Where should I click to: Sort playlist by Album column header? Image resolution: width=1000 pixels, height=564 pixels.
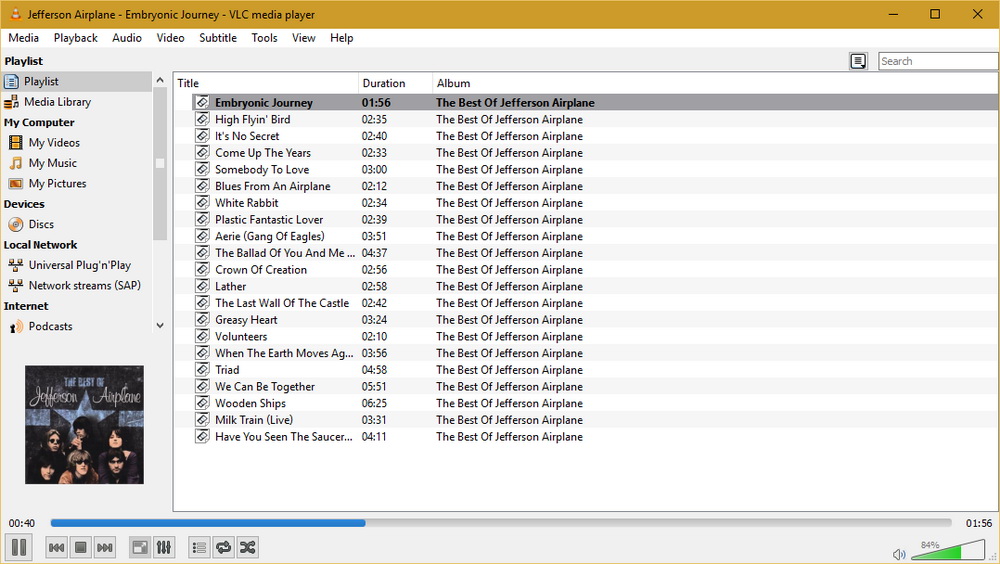tap(715, 83)
